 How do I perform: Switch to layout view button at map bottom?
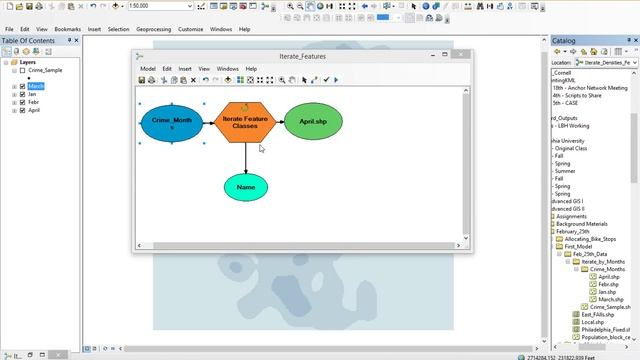point(94,349)
